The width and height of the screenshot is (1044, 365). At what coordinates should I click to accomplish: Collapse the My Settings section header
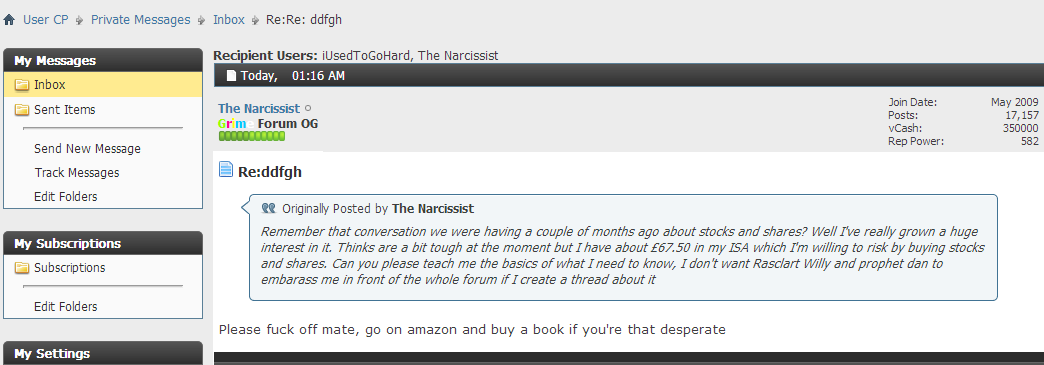(103, 353)
